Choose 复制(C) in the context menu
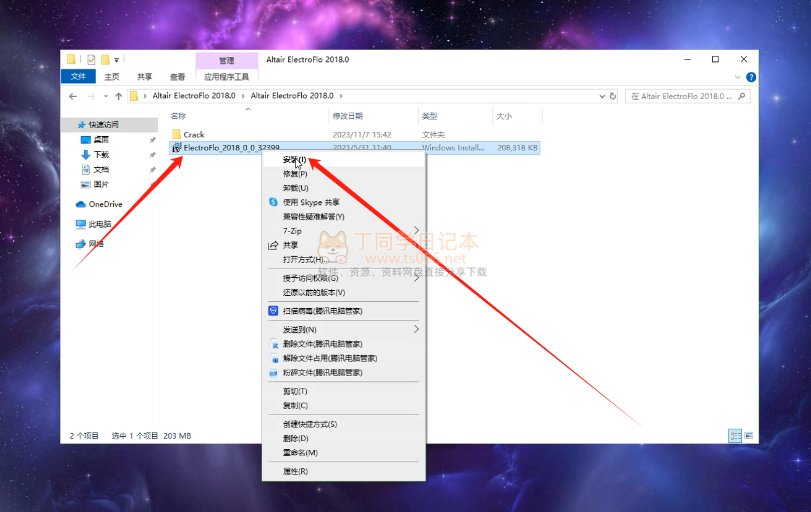 click(x=344, y=405)
